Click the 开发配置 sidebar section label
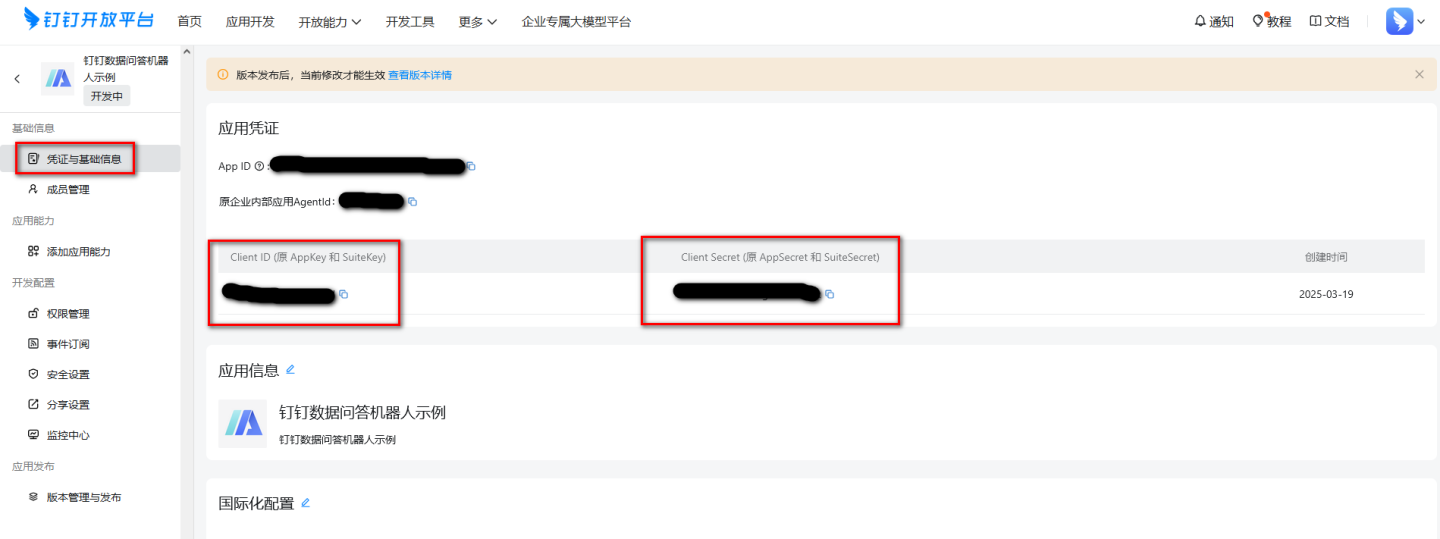This screenshot has width=1440, height=539. click(33, 283)
